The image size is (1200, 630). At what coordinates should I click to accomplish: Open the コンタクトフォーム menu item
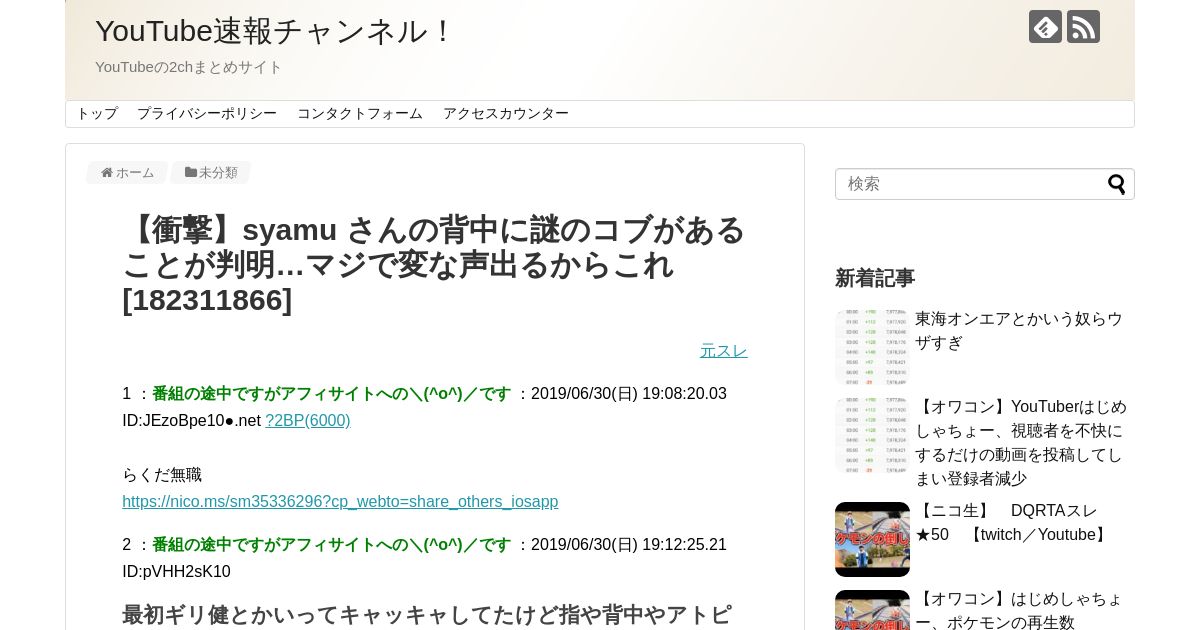360,114
